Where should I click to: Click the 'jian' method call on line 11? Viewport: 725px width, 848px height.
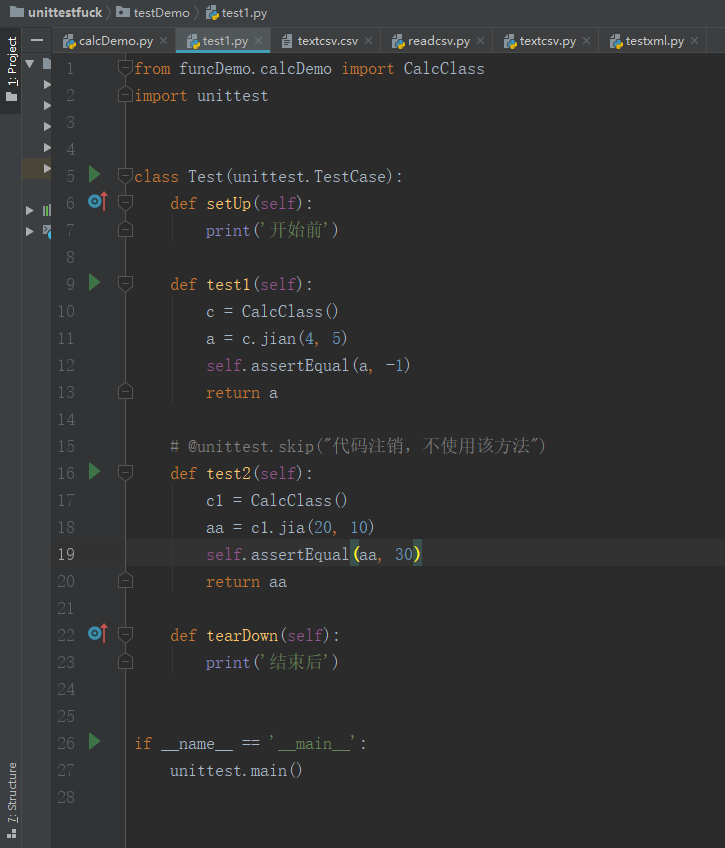click(279, 339)
